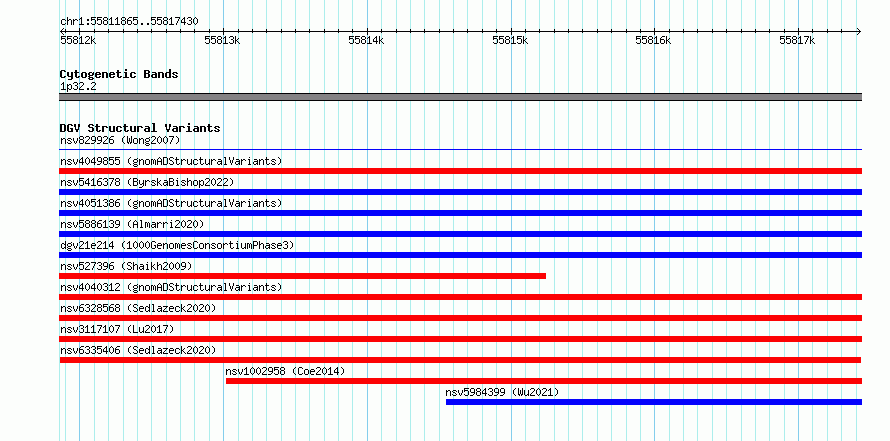
Task: Click the red bar under nsv6328568
Action: click(x=461, y=318)
